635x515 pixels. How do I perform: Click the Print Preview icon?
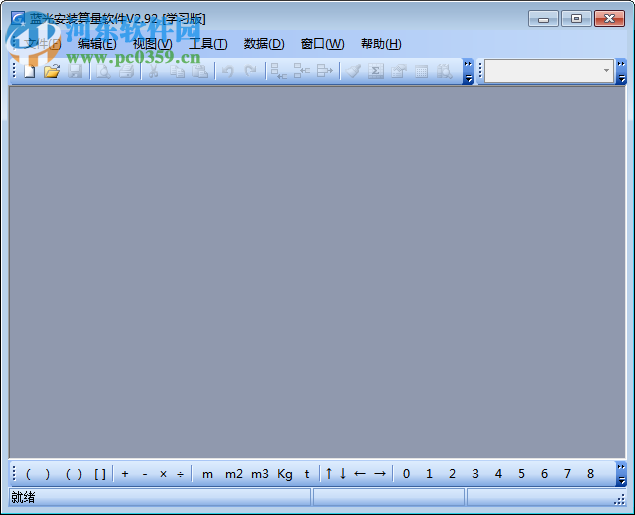(x=103, y=71)
